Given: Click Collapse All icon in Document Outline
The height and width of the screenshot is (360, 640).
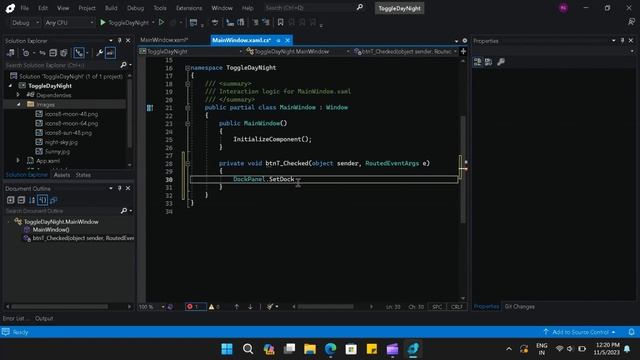Looking at the screenshot, I should point(21,200).
